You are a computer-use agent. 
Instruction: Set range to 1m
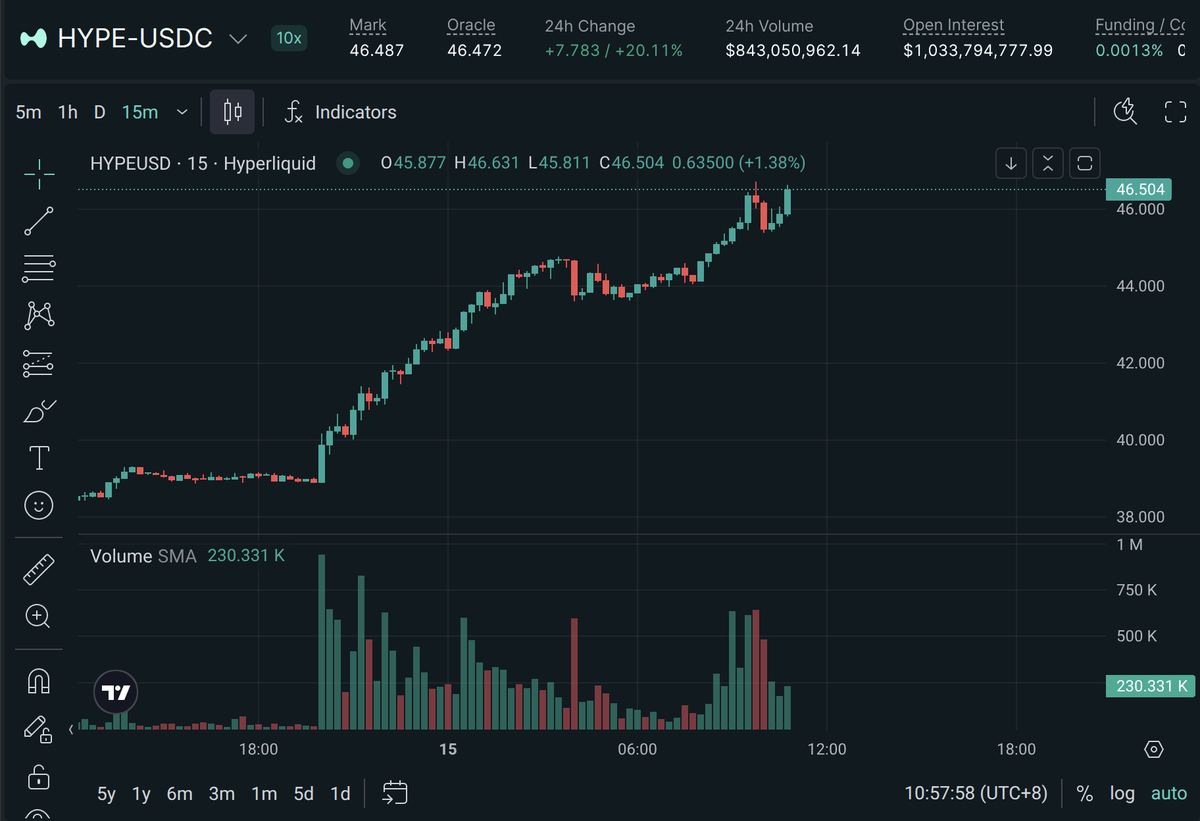pyautogui.click(x=264, y=793)
